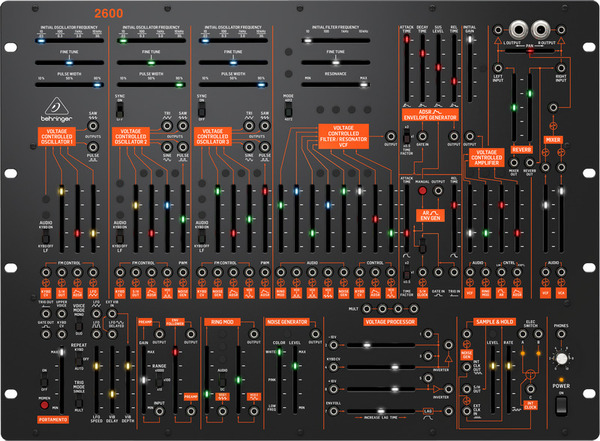The image size is (600, 441).
Task: Click the VCO 2 Pulse Width slider
Action: tap(151, 85)
